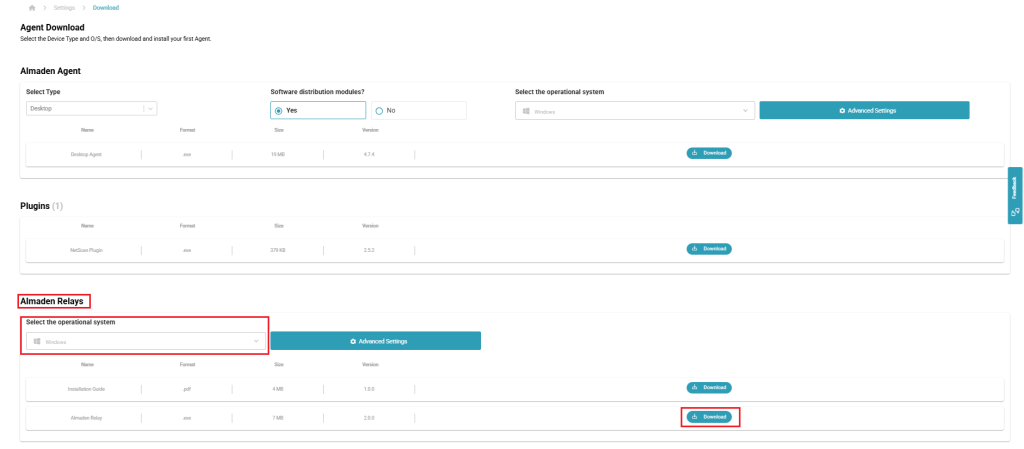Open the Select Type Desktop dropdown

click(91, 109)
